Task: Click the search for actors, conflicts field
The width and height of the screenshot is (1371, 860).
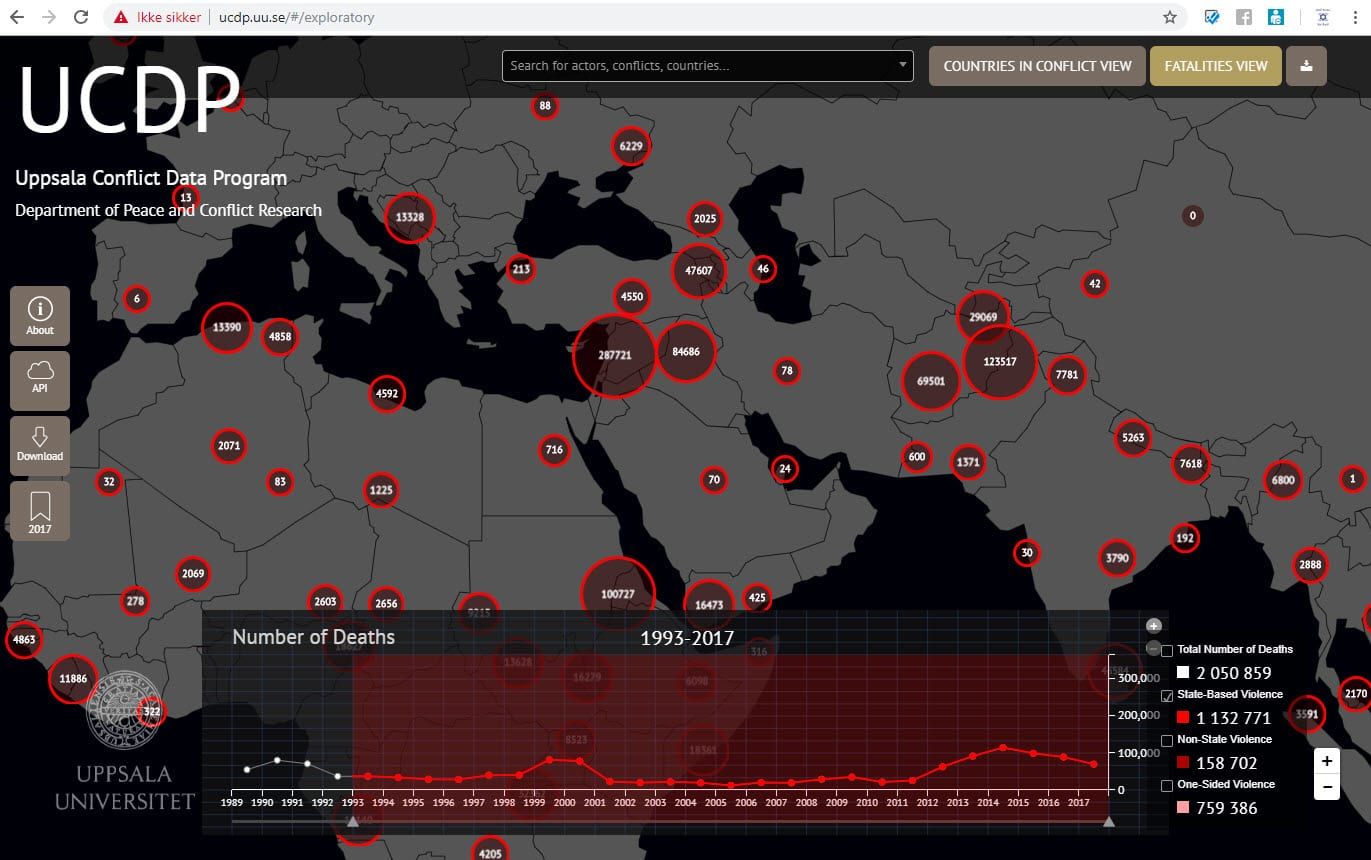Action: 698,66
